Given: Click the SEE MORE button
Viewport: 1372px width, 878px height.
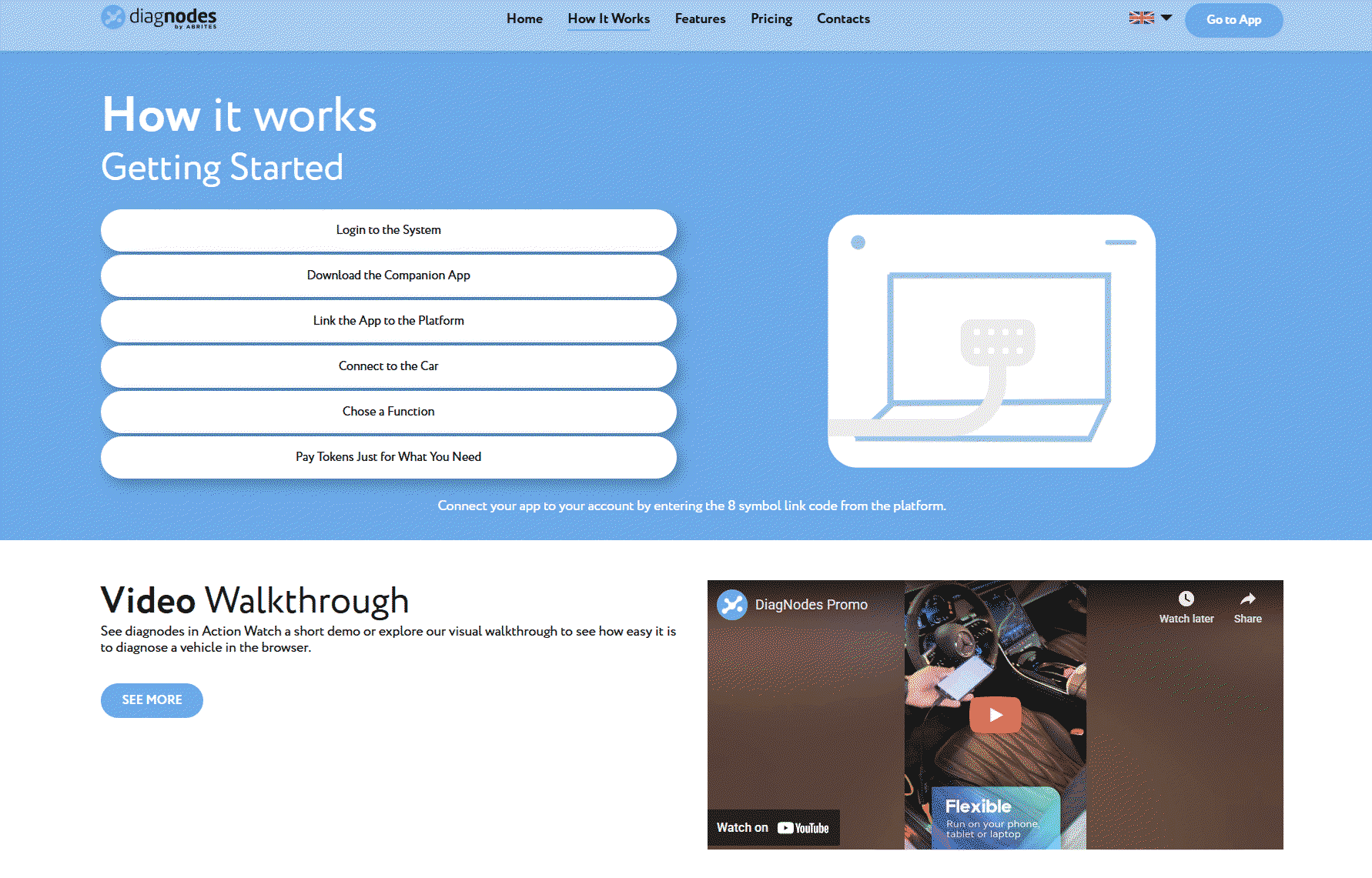Looking at the screenshot, I should pos(152,700).
